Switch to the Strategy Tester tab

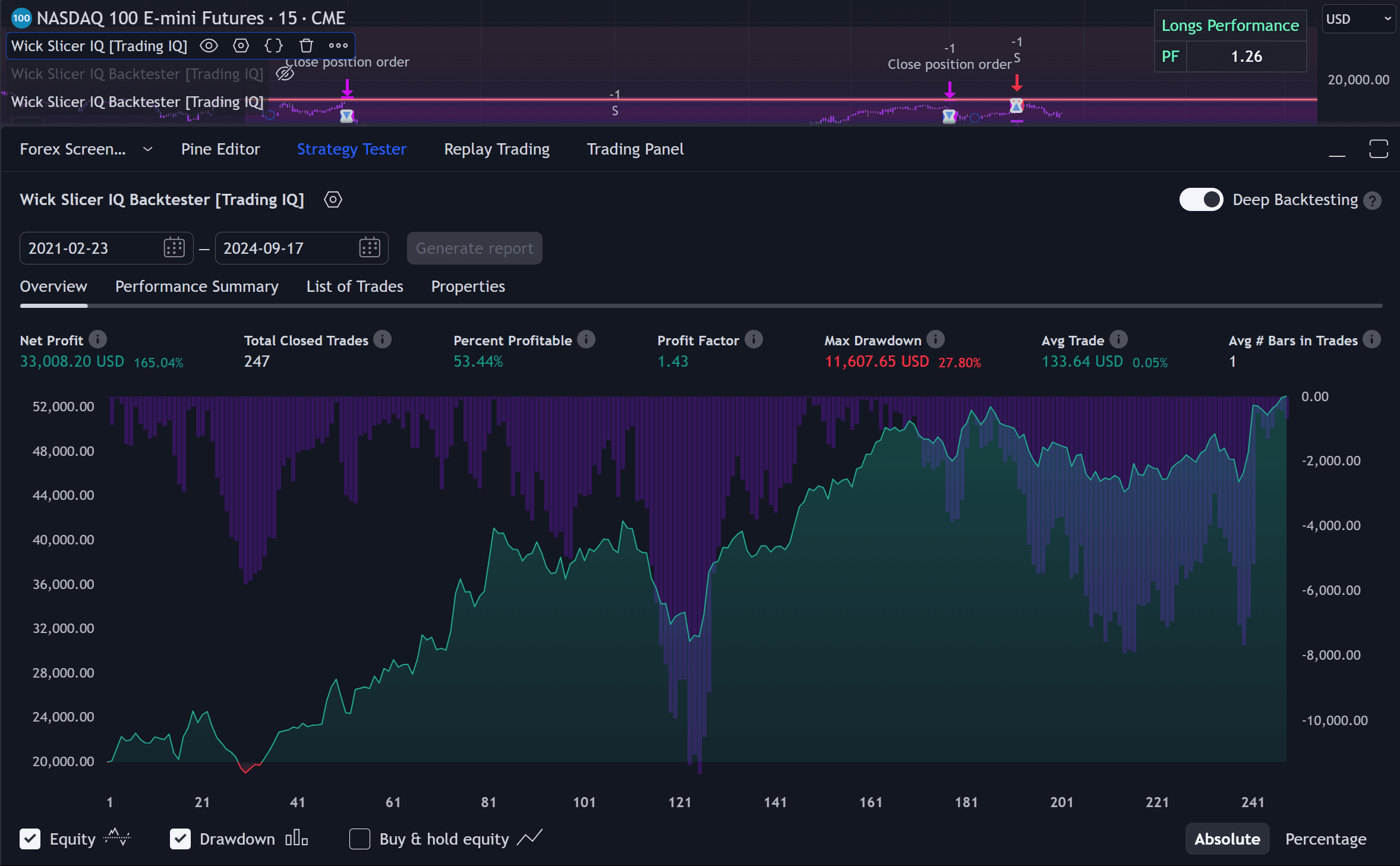tap(352, 149)
